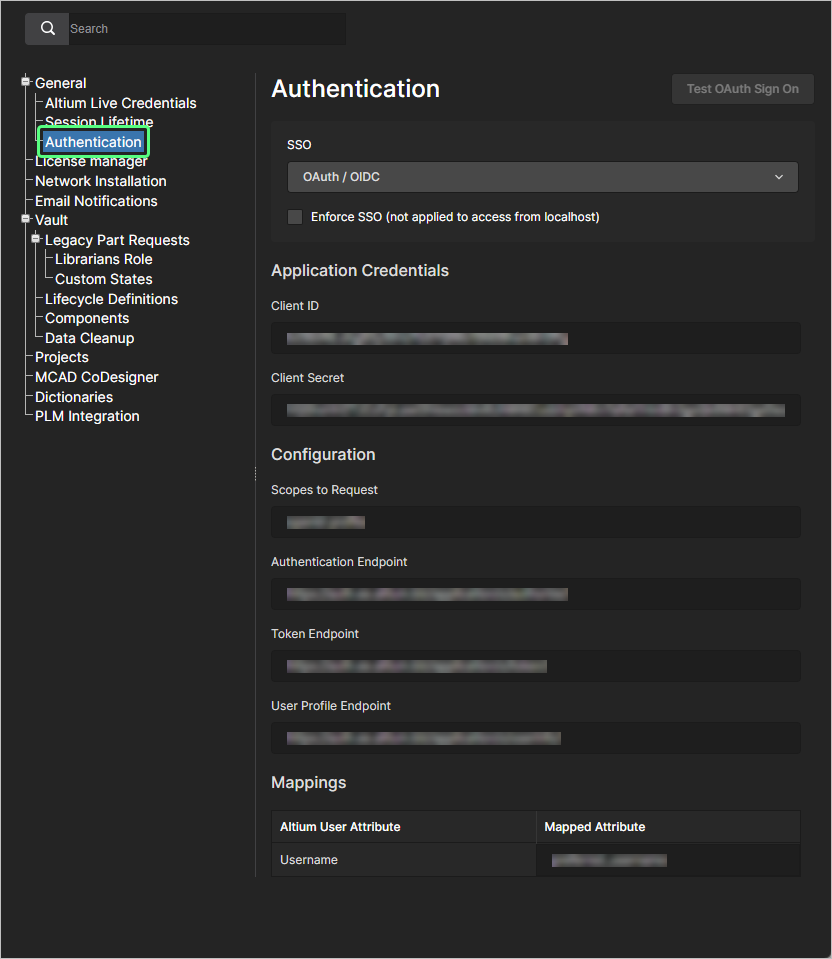The height and width of the screenshot is (959, 832).
Task: Click the User Profile Endpoint field
Action: click(536, 738)
